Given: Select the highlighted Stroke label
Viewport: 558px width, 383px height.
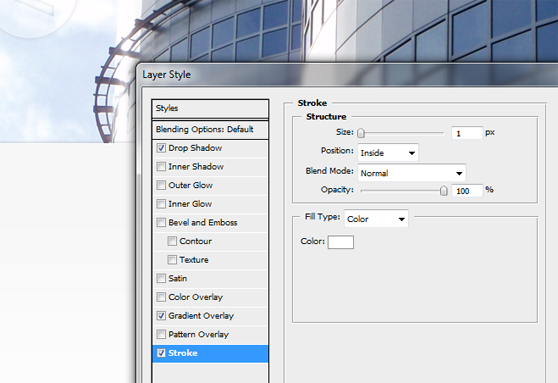Looking at the screenshot, I should coord(183,353).
